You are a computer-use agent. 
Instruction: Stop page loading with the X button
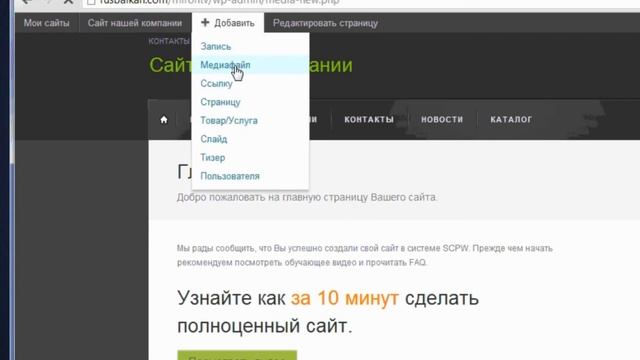[x=68, y=2]
